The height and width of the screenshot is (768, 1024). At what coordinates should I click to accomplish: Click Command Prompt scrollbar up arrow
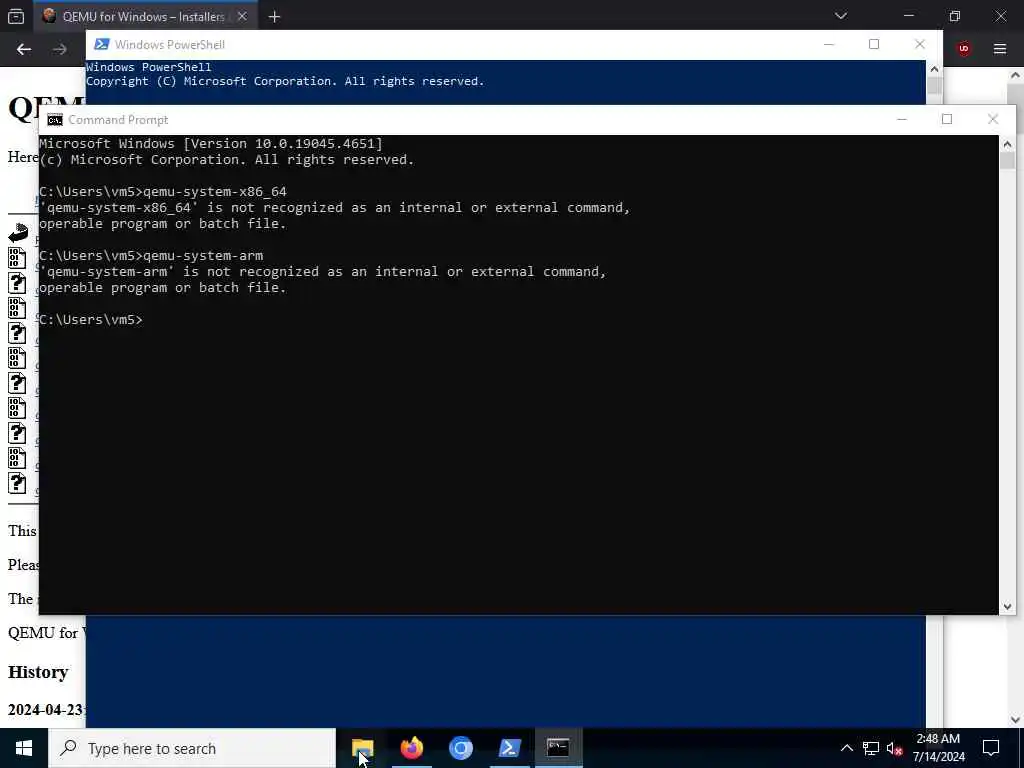(x=1007, y=144)
